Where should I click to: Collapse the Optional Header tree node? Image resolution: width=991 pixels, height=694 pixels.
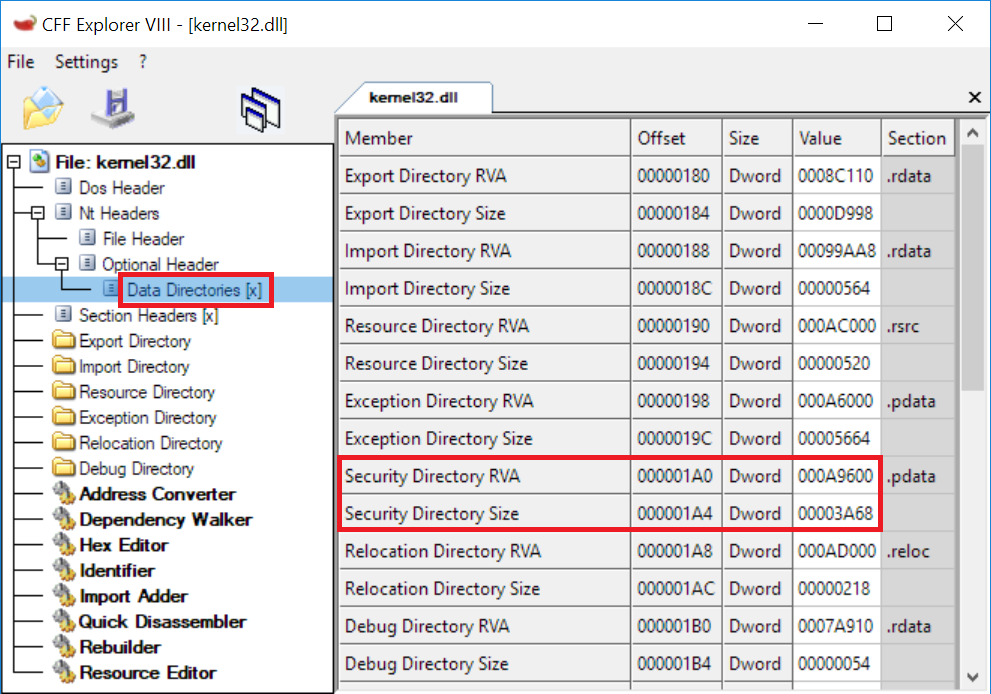point(61,264)
